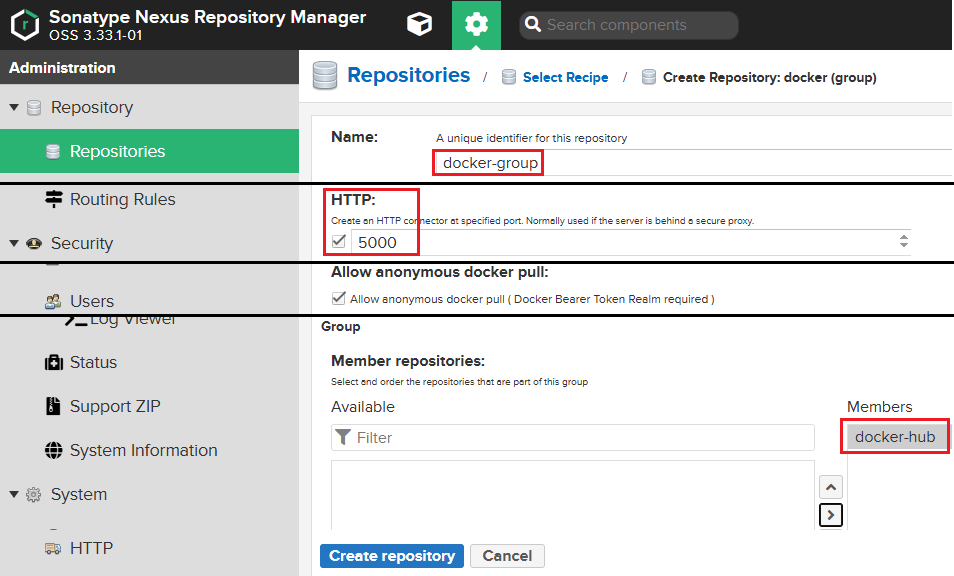Toggle the HTTP connector checkbox
954x576 pixels.
coord(339,241)
